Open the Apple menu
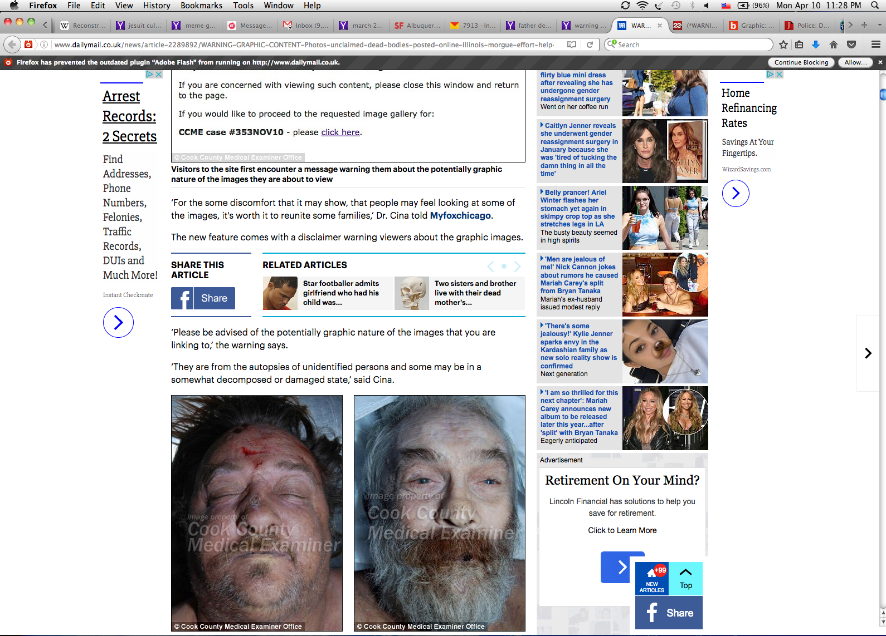The width and height of the screenshot is (886, 636). pos(14,6)
